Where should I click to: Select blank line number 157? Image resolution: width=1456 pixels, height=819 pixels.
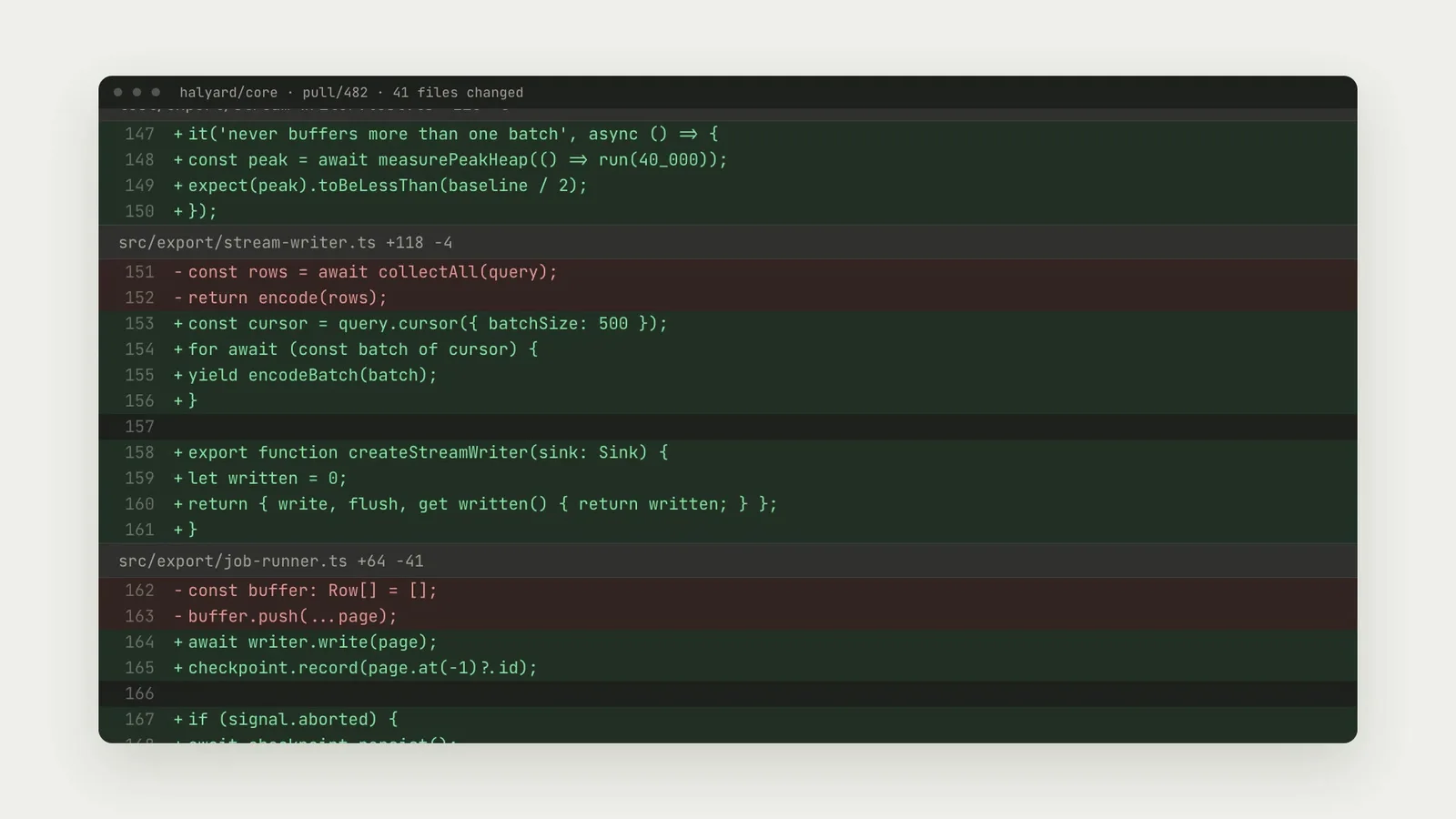139,427
